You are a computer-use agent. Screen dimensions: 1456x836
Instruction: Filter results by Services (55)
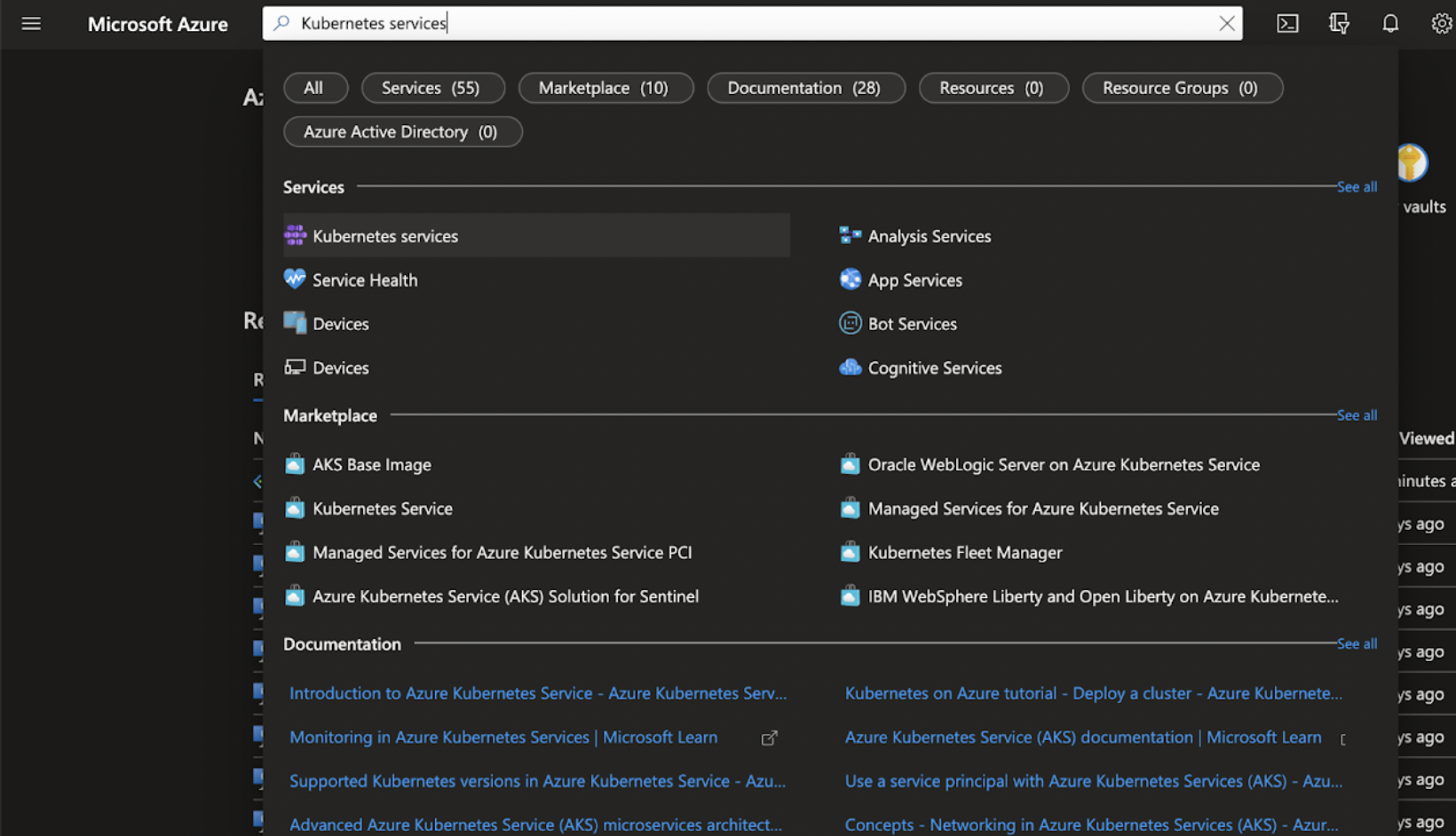432,88
